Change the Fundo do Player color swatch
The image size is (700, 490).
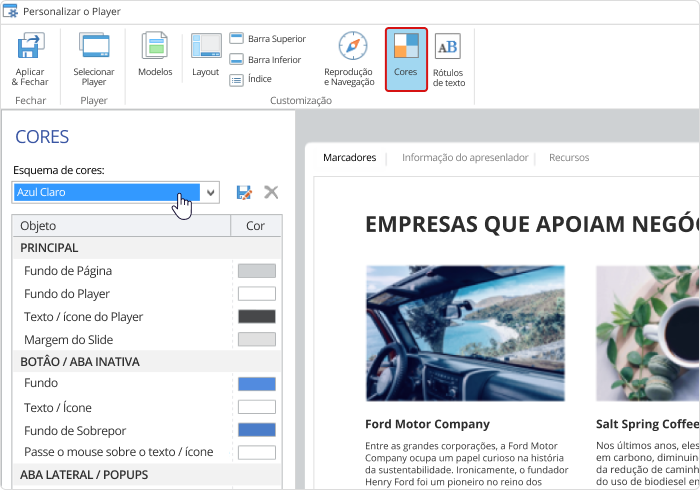click(257, 294)
